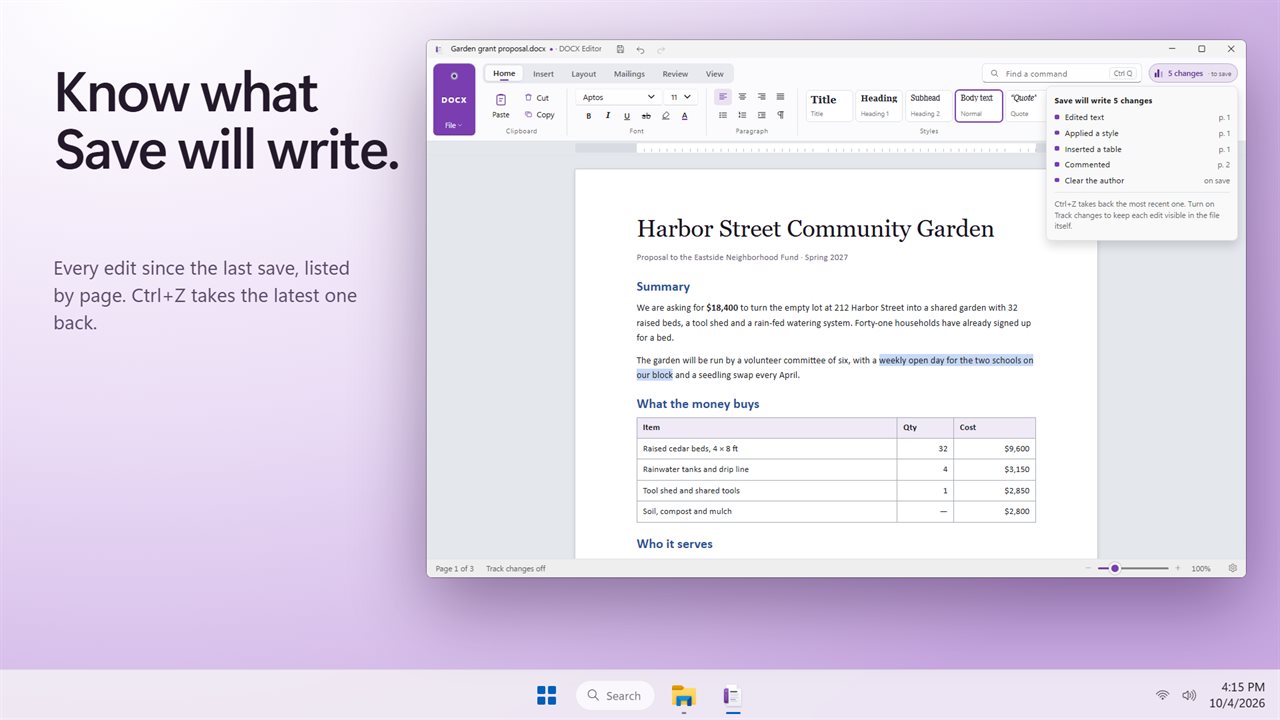Click the Find a command box

tap(1062, 73)
